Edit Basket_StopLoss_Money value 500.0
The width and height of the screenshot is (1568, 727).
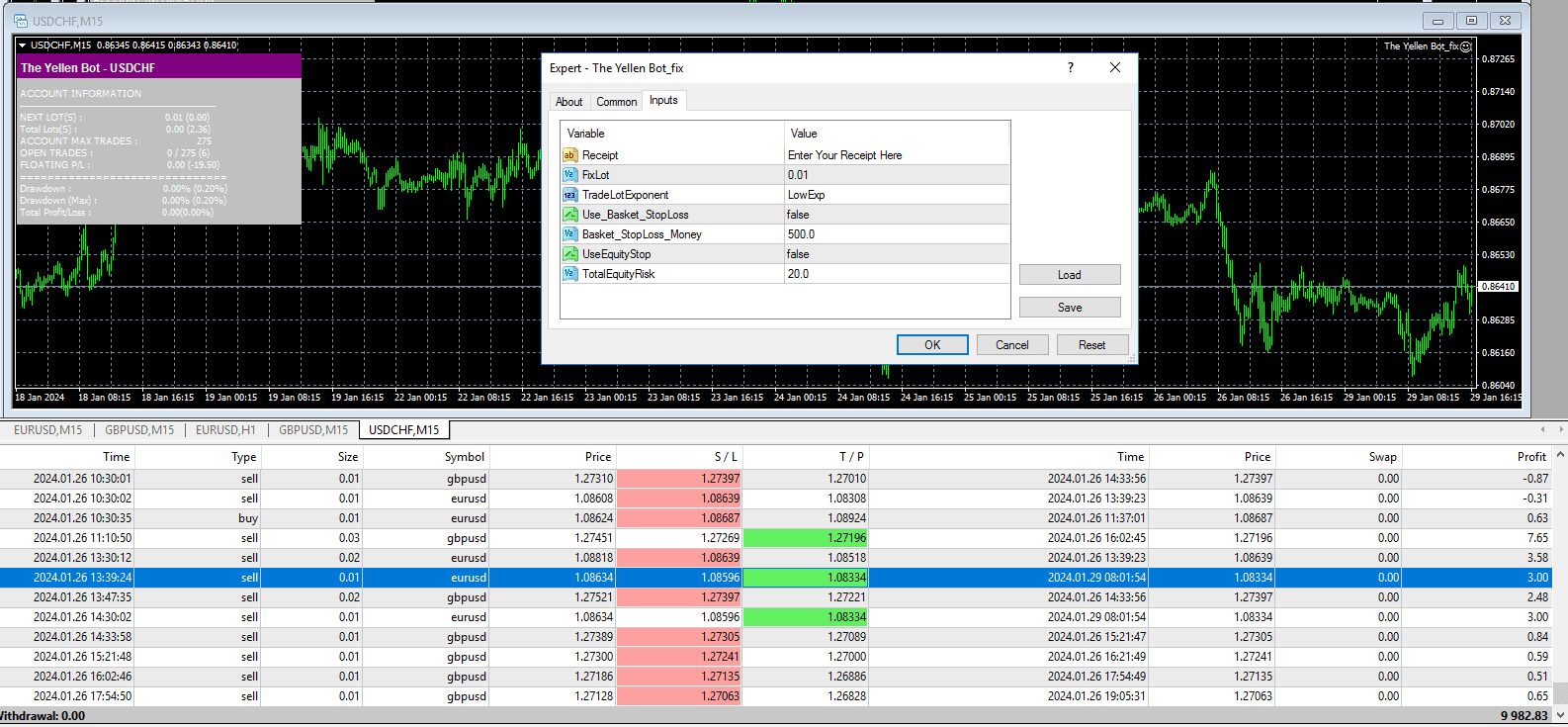[x=897, y=234]
